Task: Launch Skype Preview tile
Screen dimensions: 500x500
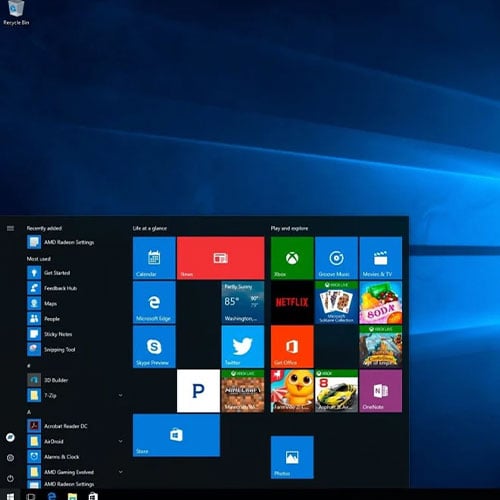Action: pyautogui.click(x=154, y=347)
